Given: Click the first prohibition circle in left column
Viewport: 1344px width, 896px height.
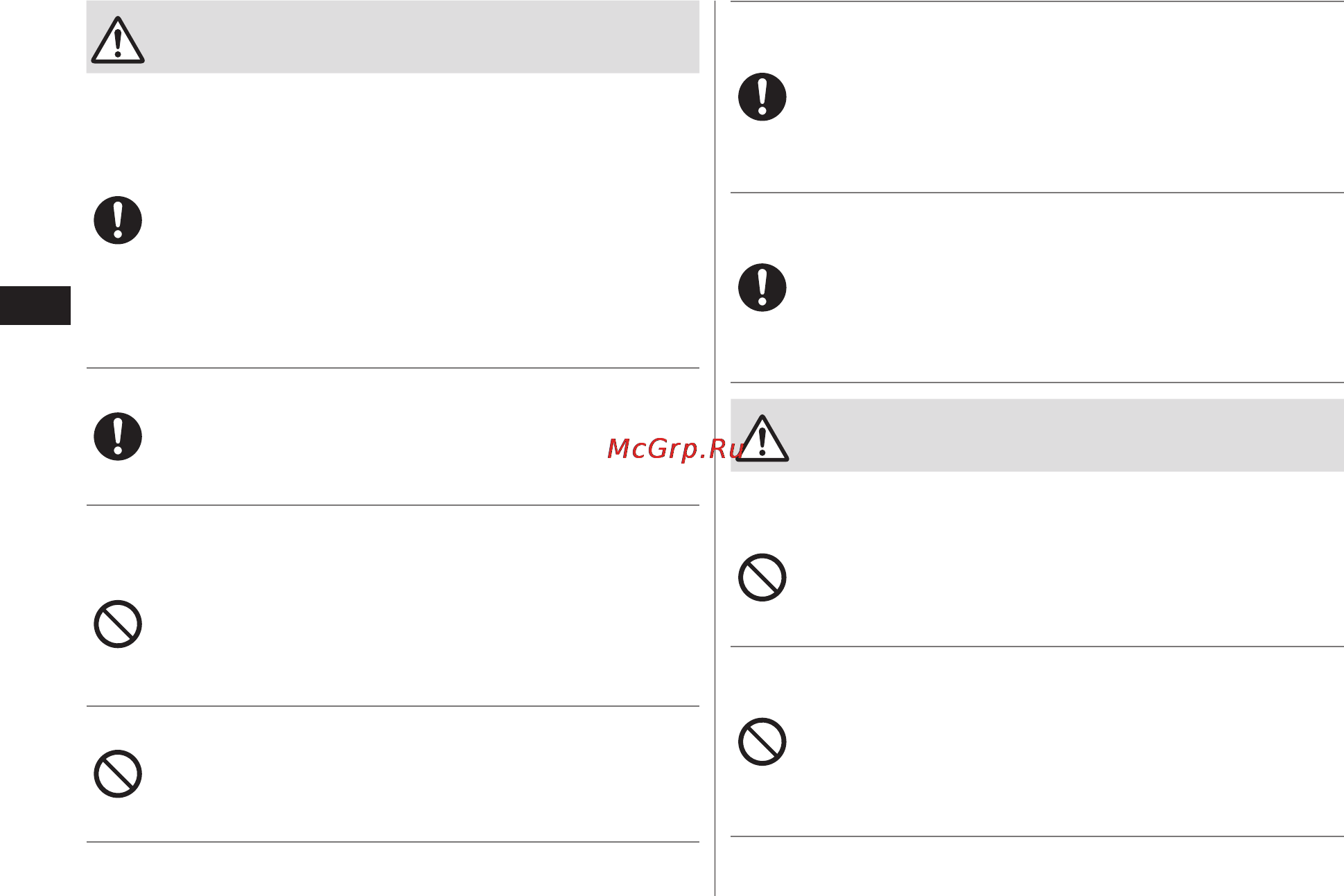Looking at the screenshot, I should 118,624.
